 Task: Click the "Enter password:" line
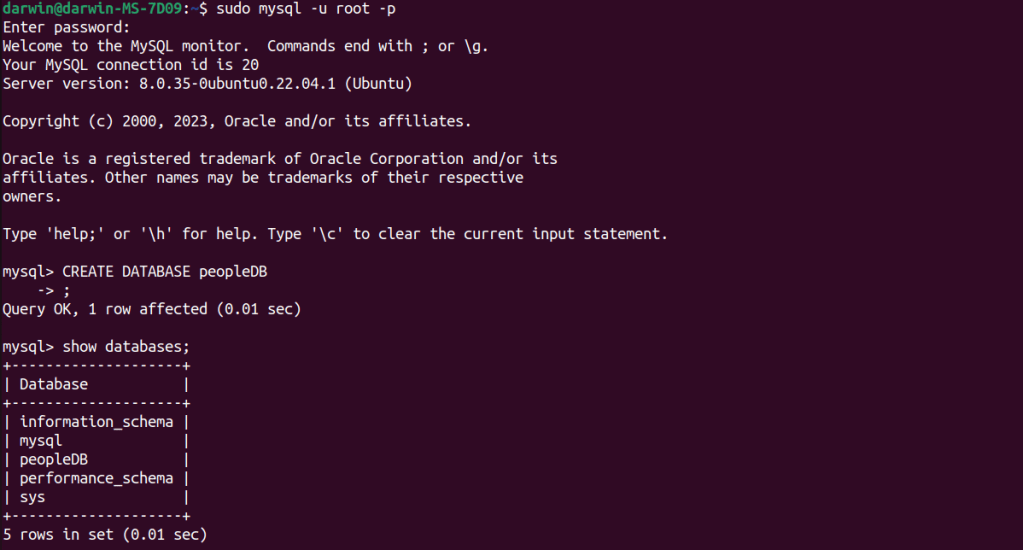pyautogui.click(x=66, y=28)
